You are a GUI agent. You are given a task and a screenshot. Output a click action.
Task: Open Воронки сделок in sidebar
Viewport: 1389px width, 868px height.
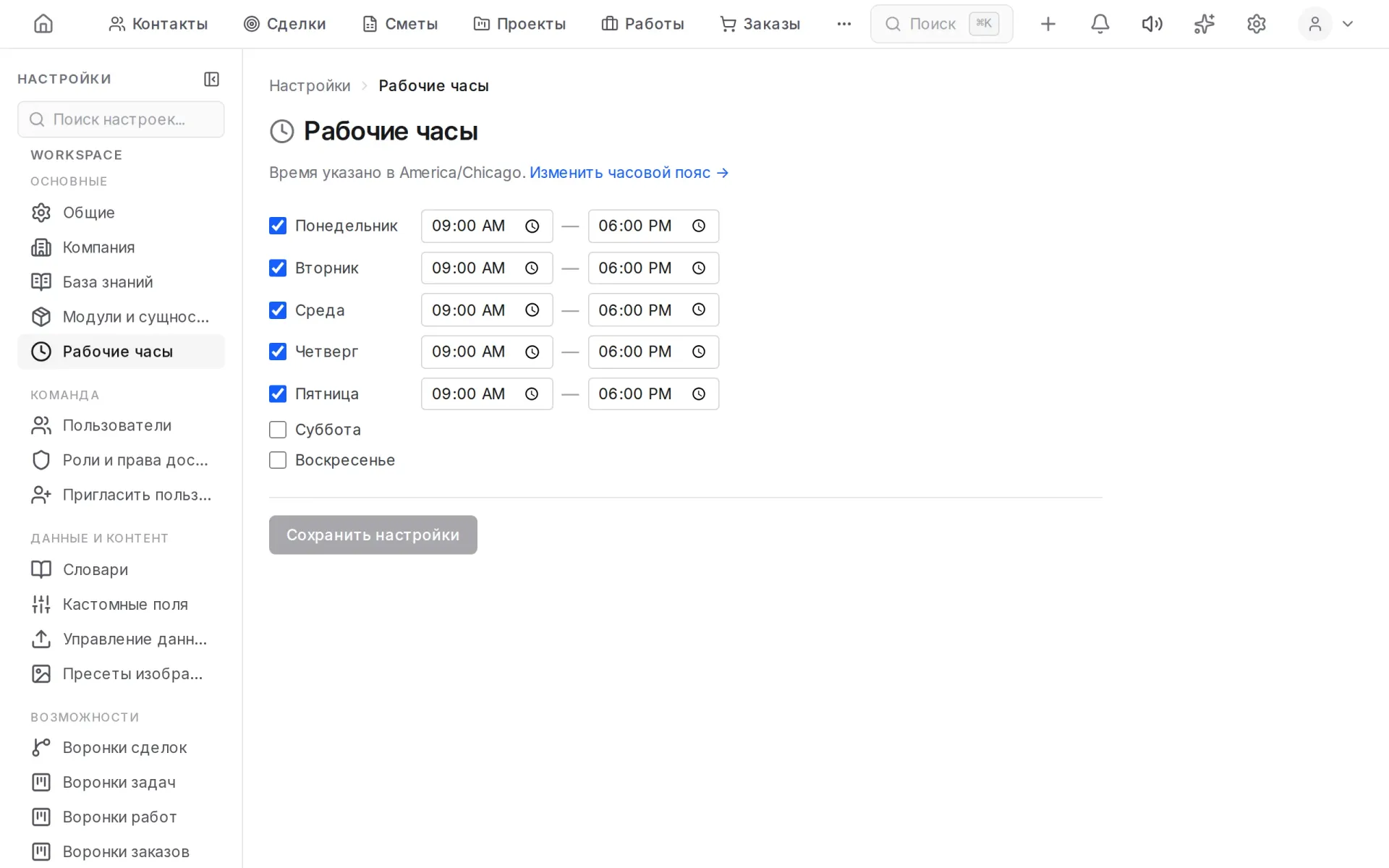[121, 748]
